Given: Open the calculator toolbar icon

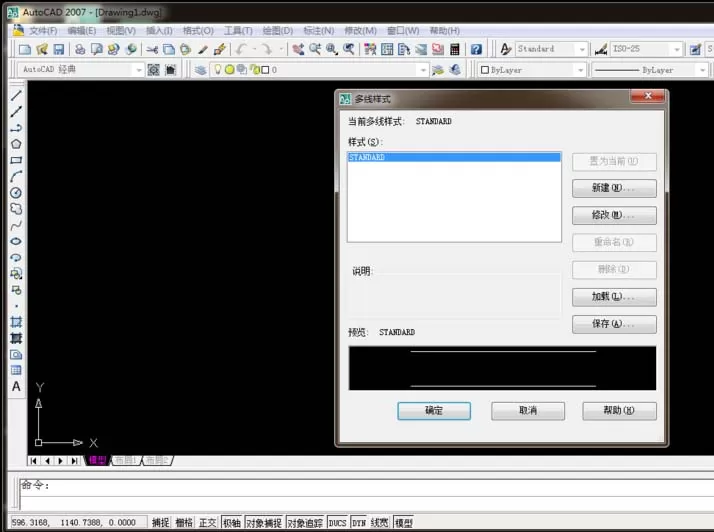Looking at the screenshot, I should pyautogui.click(x=454, y=49).
